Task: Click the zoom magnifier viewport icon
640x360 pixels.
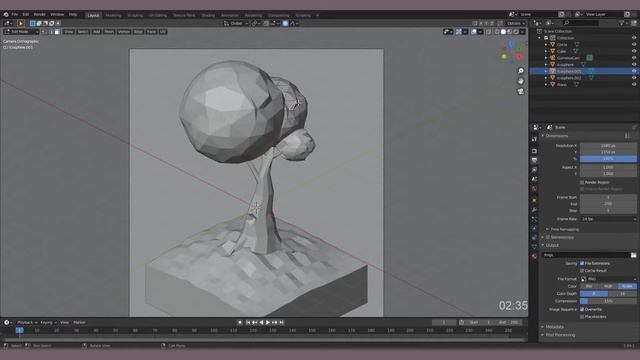Action: (520, 71)
